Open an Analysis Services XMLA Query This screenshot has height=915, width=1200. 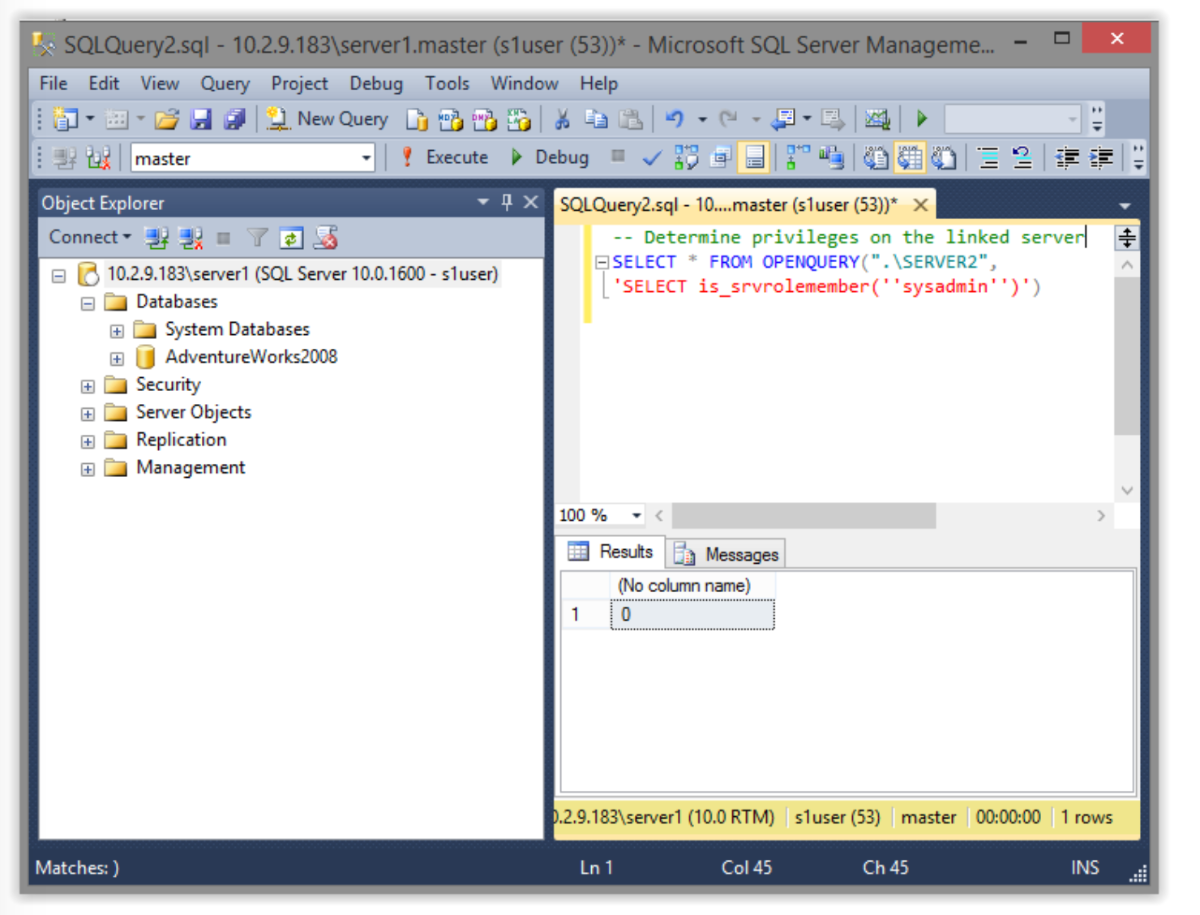[x=518, y=120]
